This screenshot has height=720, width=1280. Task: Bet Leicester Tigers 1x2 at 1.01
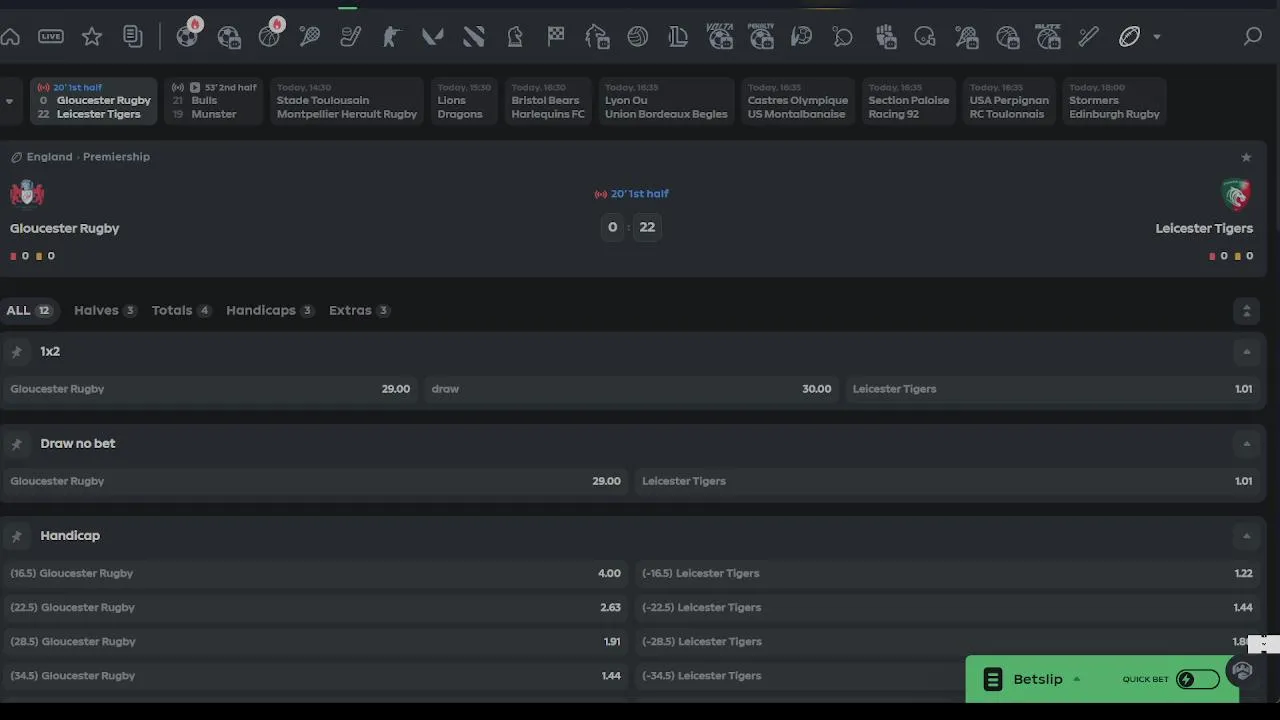1052,389
